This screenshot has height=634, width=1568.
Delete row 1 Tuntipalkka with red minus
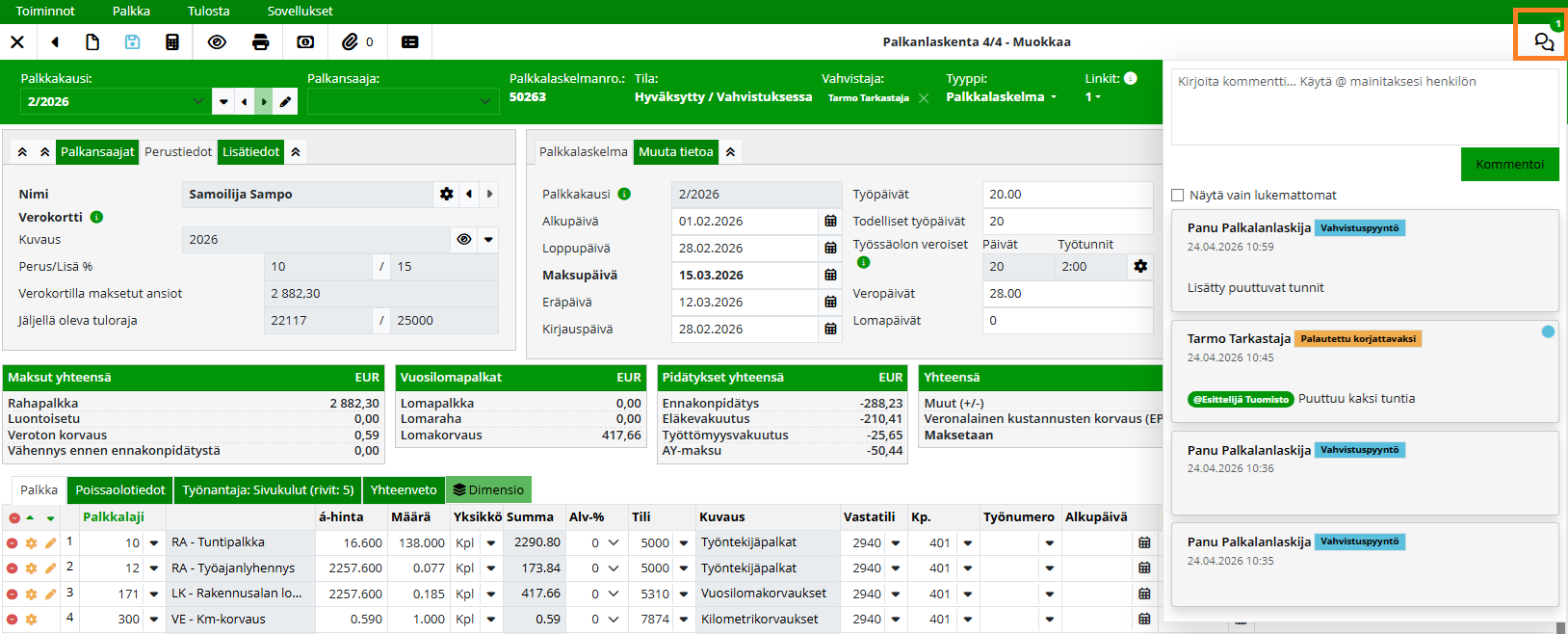point(13,543)
